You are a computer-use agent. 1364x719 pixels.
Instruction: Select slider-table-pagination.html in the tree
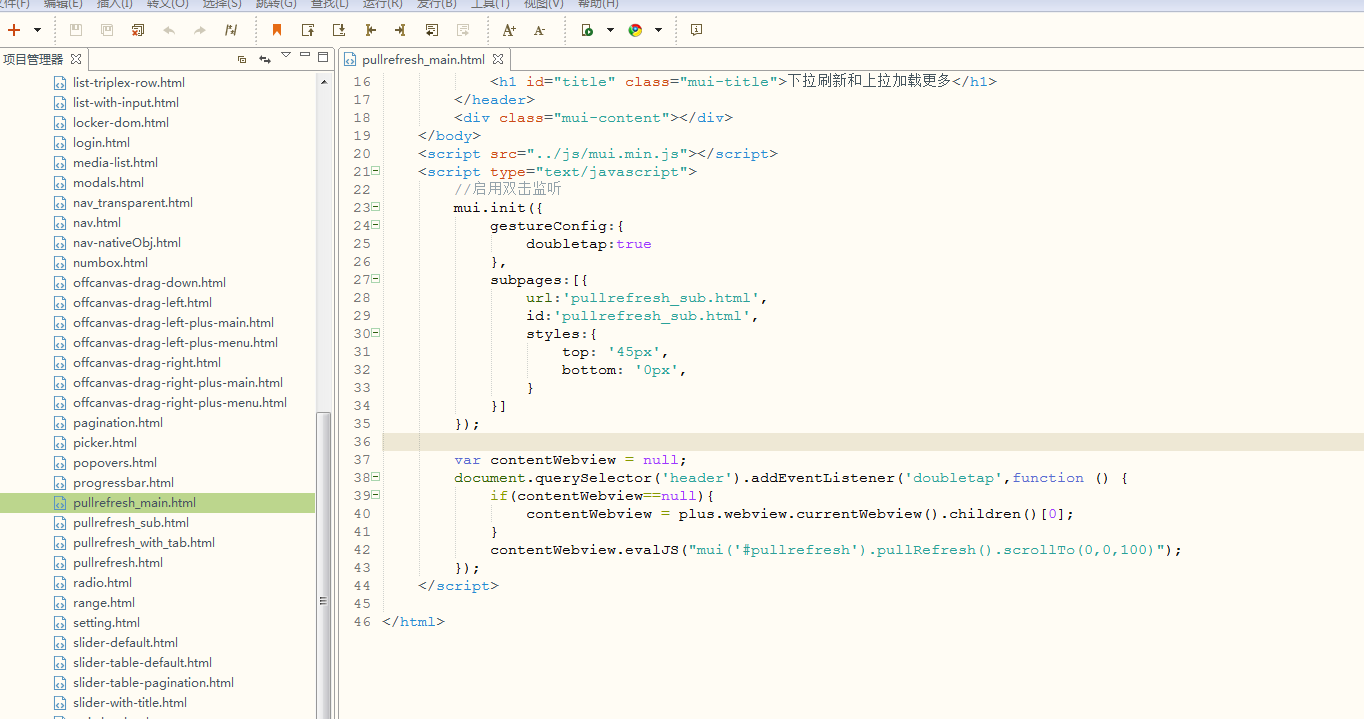coord(153,682)
